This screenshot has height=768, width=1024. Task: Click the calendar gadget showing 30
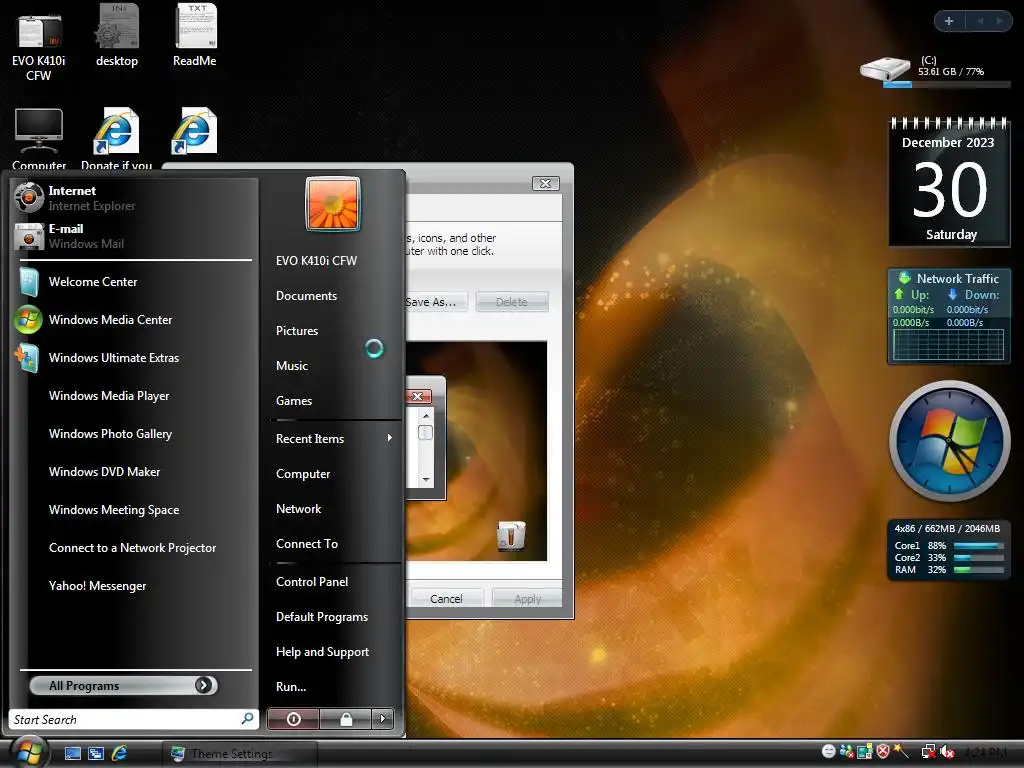pyautogui.click(x=949, y=182)
